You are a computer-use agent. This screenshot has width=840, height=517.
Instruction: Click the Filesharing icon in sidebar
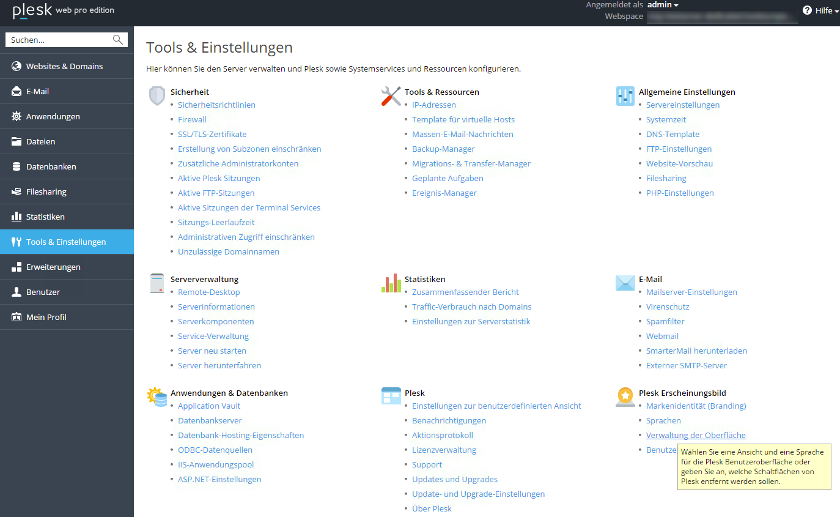17,192
